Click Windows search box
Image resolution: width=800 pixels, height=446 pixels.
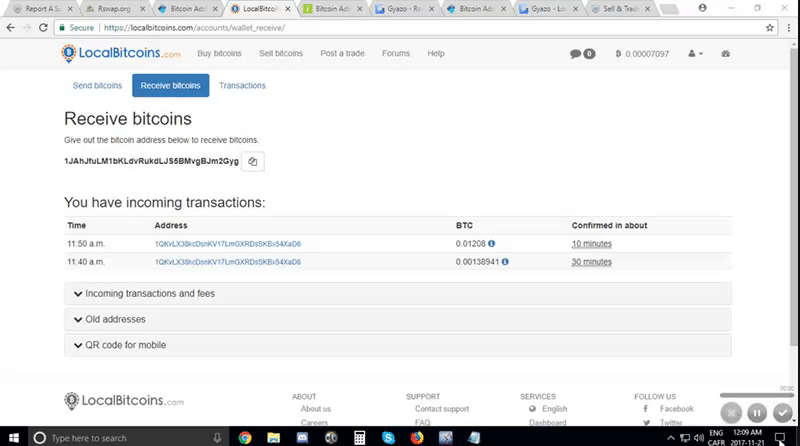click(128, 438)
